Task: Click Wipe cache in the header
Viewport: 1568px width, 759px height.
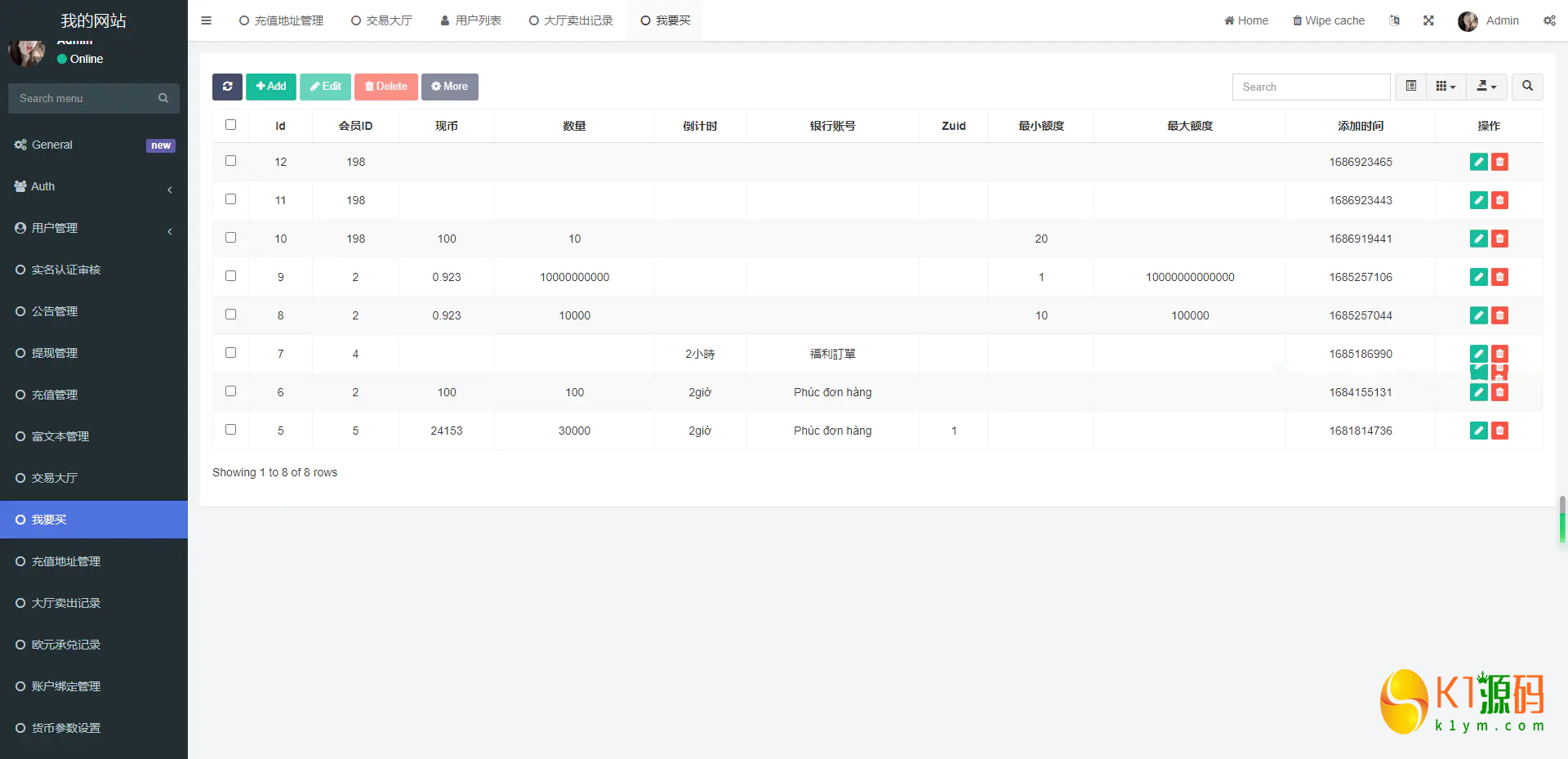Action: tap(1328, 20)
